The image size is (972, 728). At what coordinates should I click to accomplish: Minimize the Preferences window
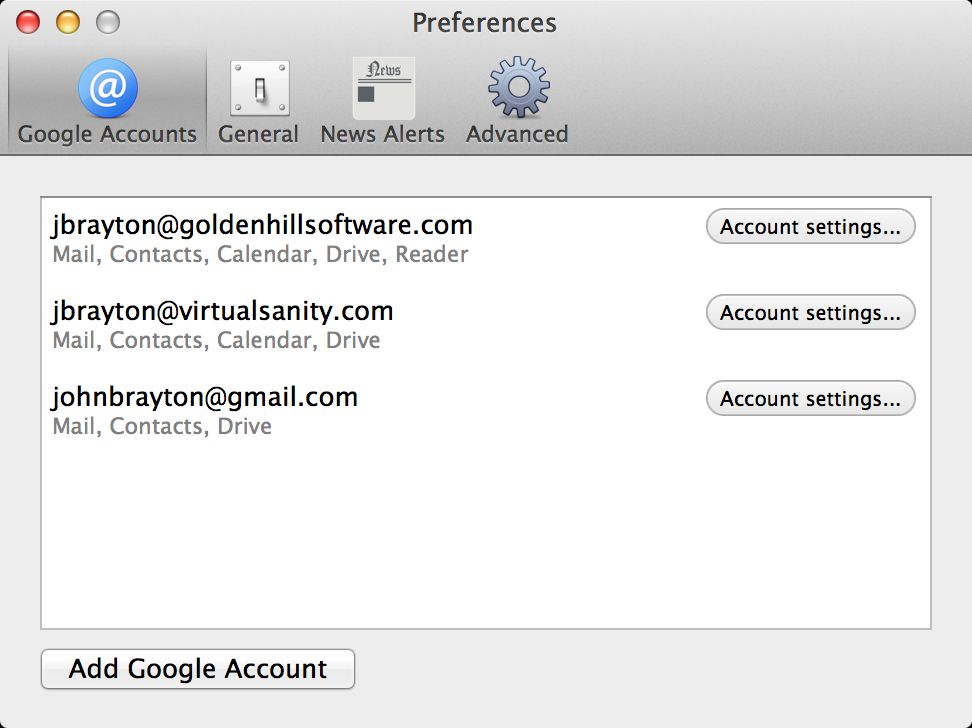click(x=67, y=21)
